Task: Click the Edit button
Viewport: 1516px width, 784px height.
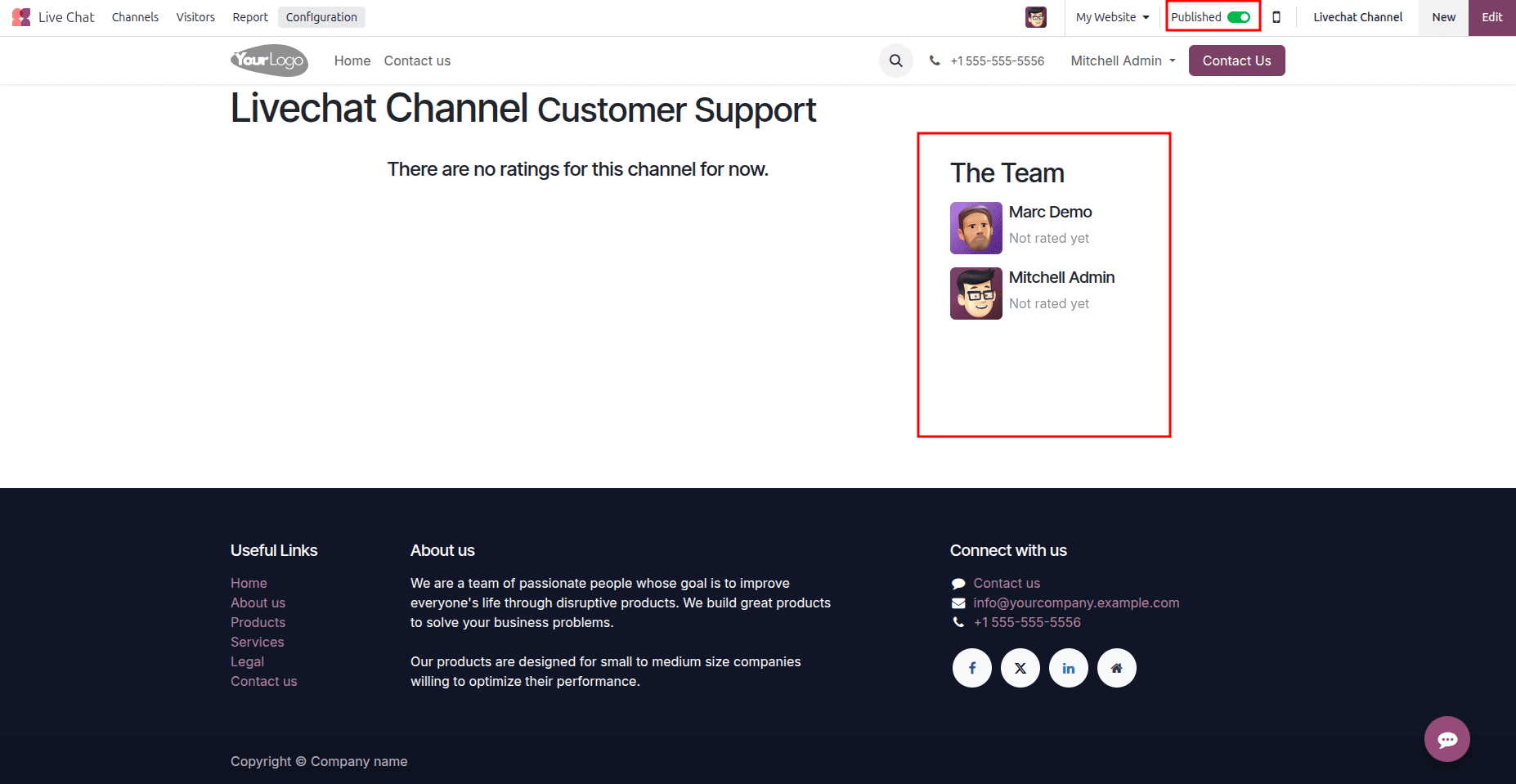Action: (x=1491, y=16)
